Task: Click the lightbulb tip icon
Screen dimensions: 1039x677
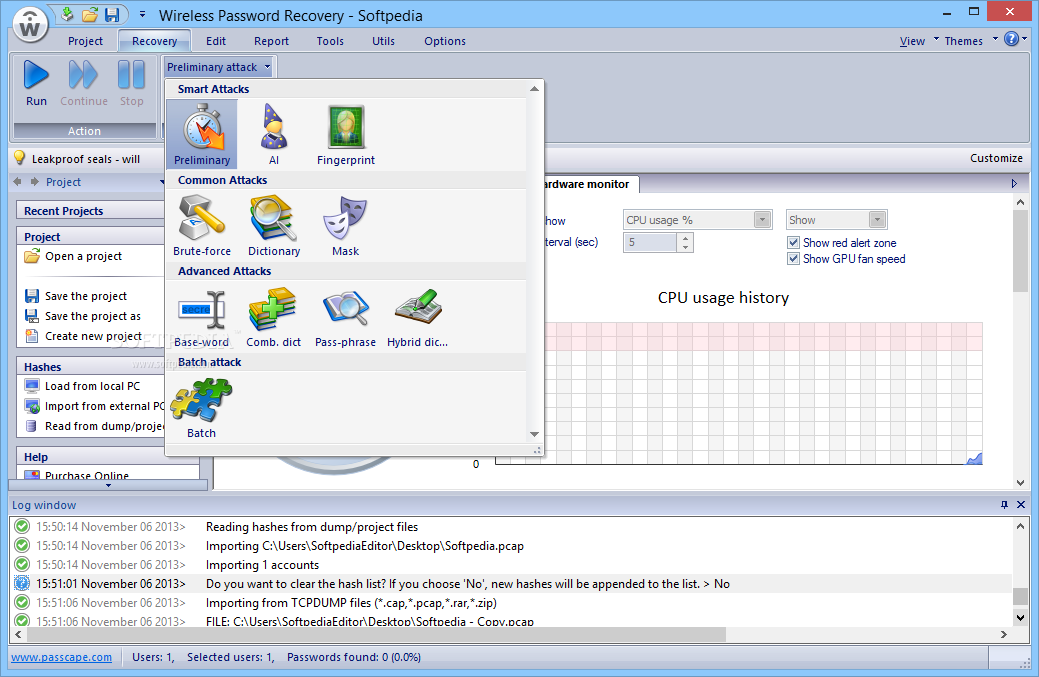Action: (20, 158)
